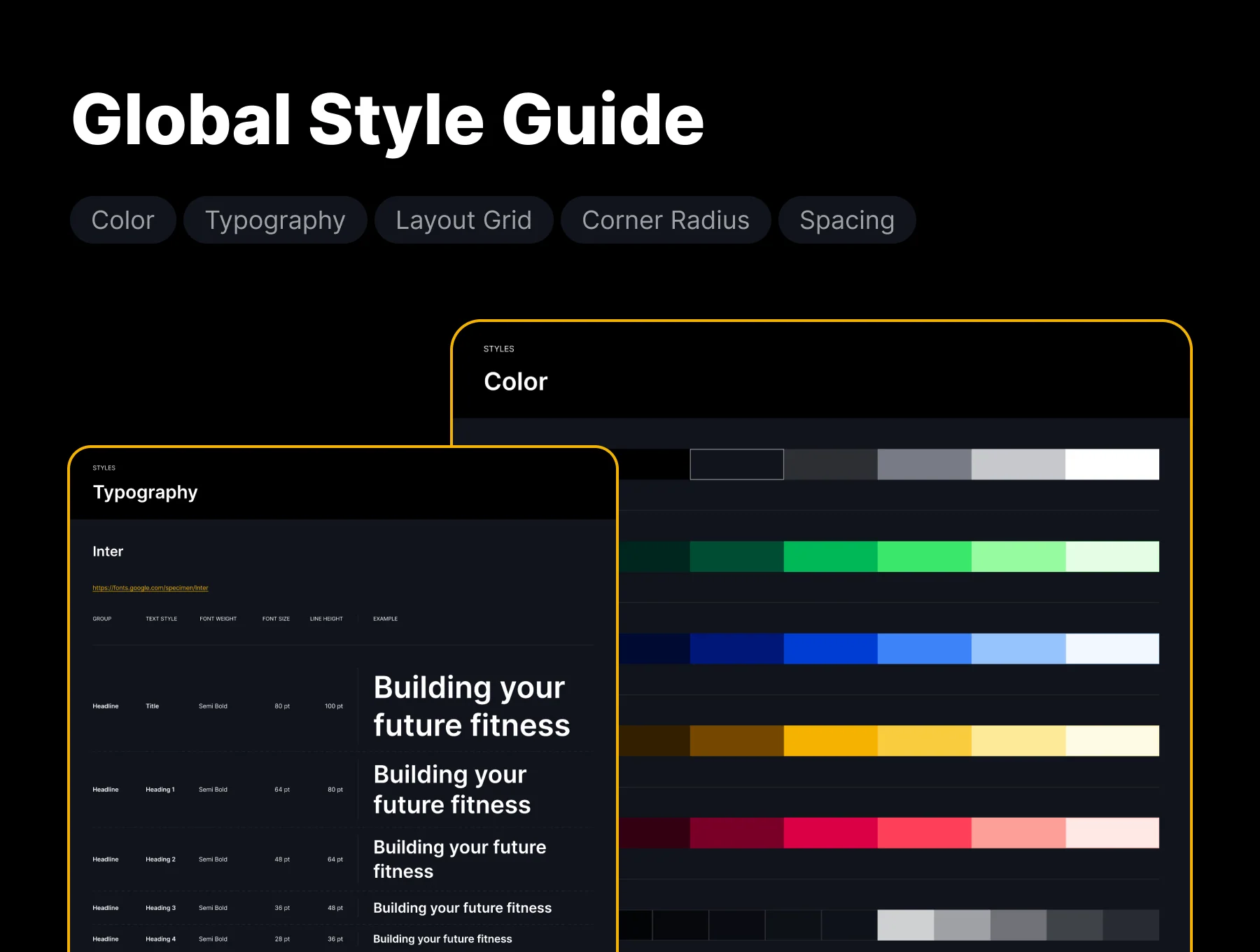The width and height of the screenshot is (1260, 952).
Task: Pick the pure white swatch in the neutral row
Action: 1112,464
